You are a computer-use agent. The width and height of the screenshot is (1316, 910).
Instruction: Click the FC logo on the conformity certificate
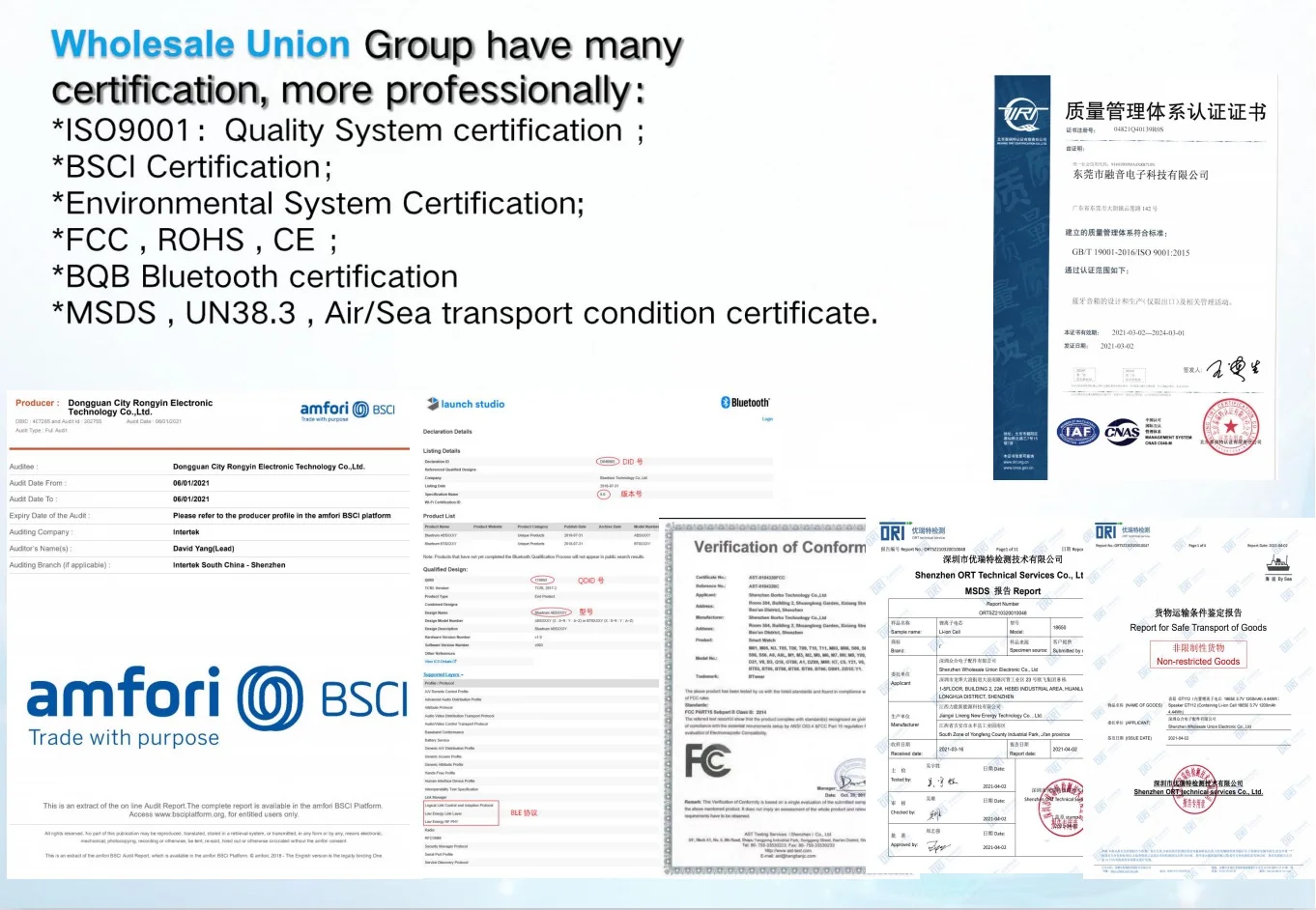[x=707, y=761]
